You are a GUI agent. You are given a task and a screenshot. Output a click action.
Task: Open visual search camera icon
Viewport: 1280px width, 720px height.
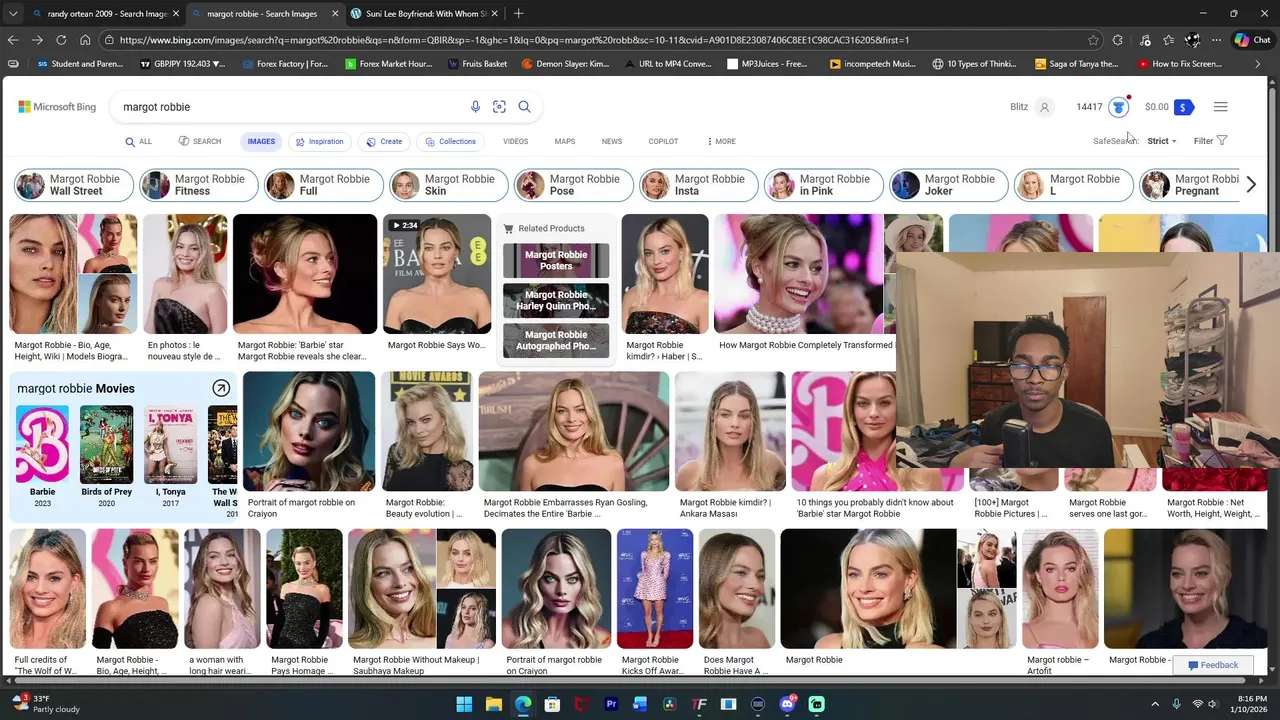(x=499, y=107)
